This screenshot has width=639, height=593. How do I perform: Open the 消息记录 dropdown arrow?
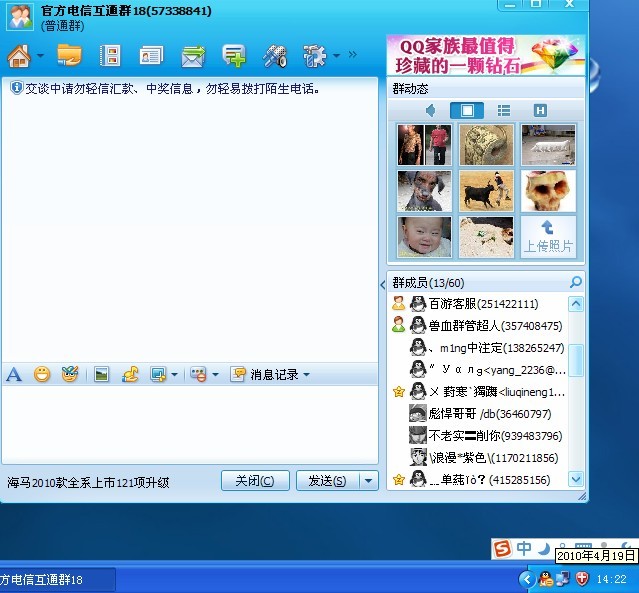click(x=306, y=375)
